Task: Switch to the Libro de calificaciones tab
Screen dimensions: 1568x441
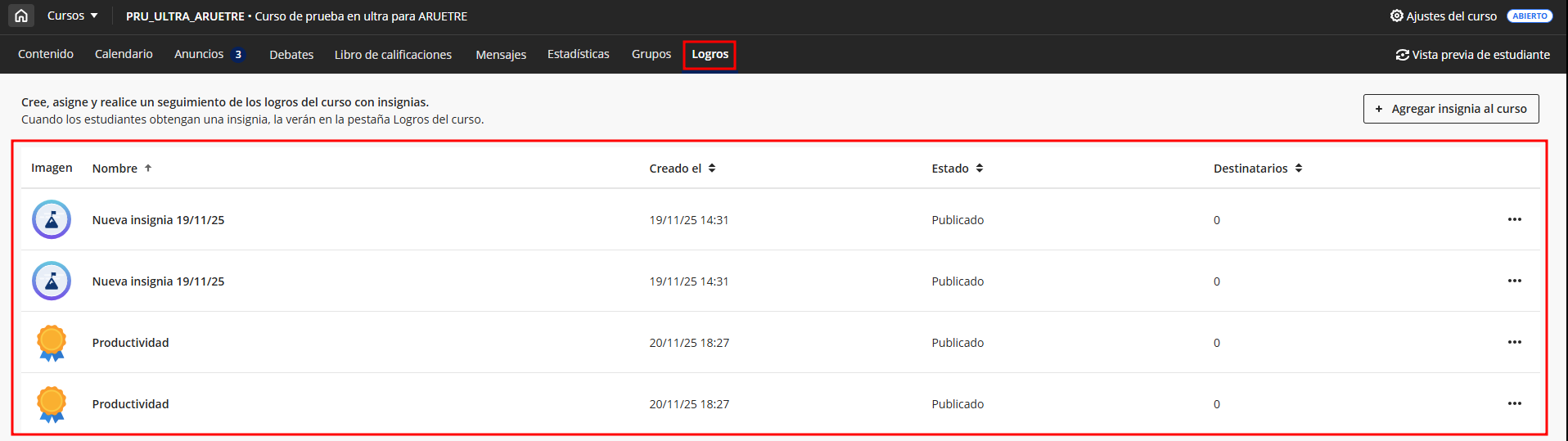Action: coord(393,55)
